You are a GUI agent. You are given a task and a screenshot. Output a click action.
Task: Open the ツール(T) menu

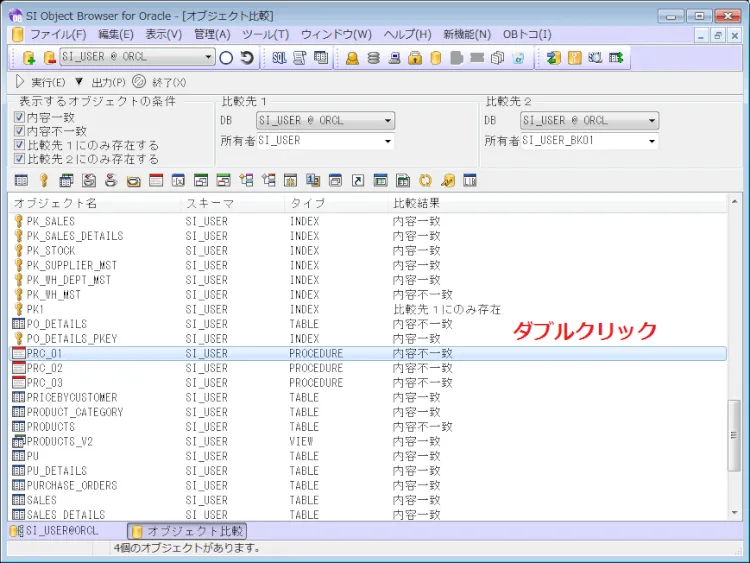(265, 34)
